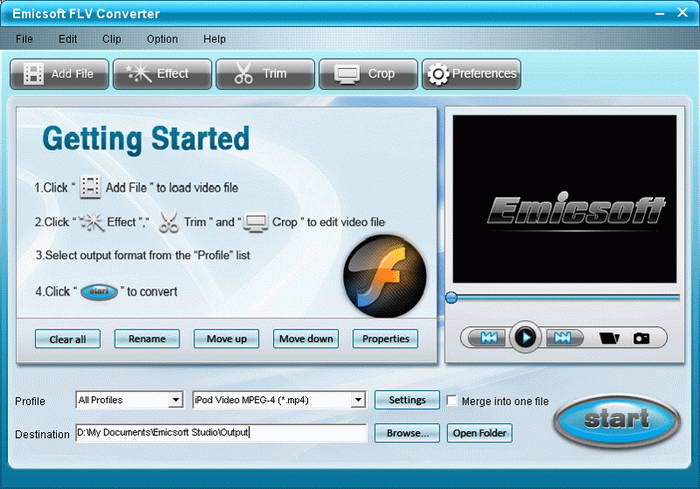Click the Add File toolbar button
The height and width of the screenshot is (489, 700).
click(x=59, y=74)
